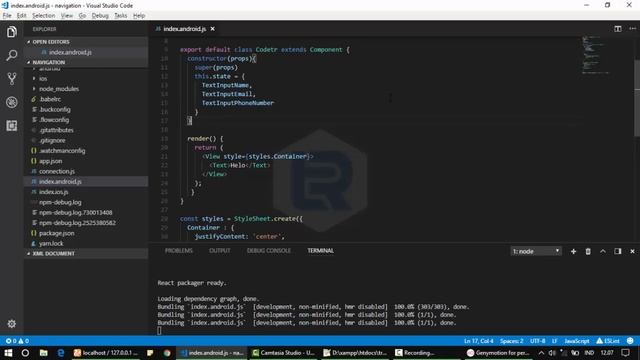Switch to the Debug Console tab

pyautogui.click(x=269, y=251)
